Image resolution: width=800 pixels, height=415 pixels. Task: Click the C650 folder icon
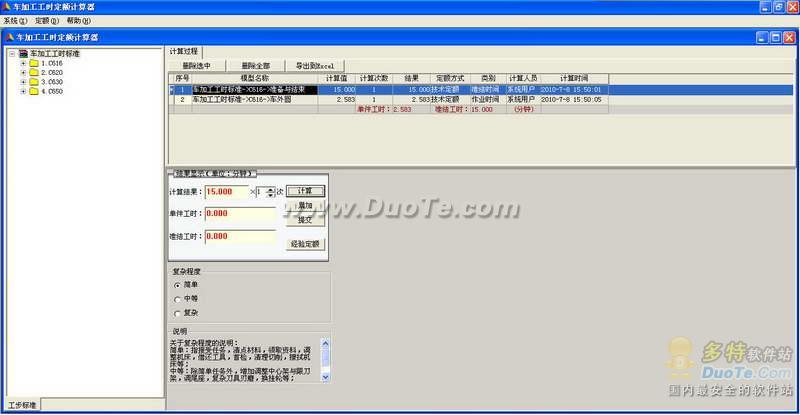pyautogui.click(x=34, y=92)
